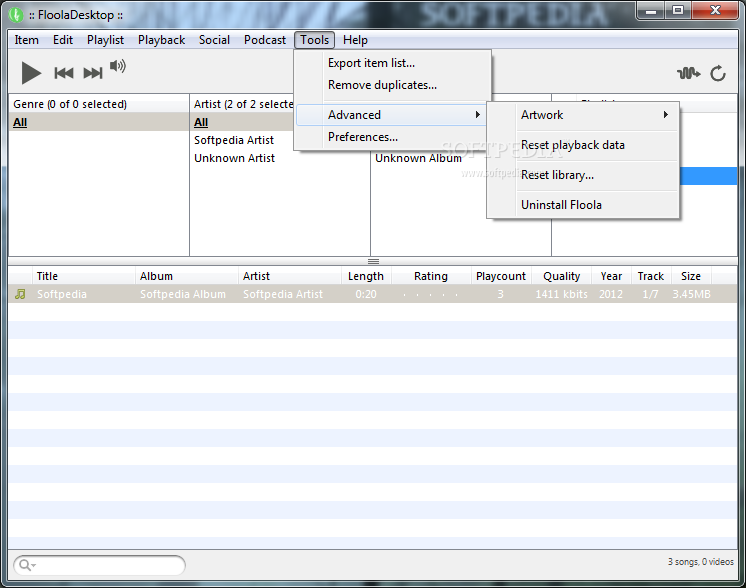This screenshot has height=588, width=746.
Task: Choose Export item list...
Action: pyautogui.click(x=393, y=63)
